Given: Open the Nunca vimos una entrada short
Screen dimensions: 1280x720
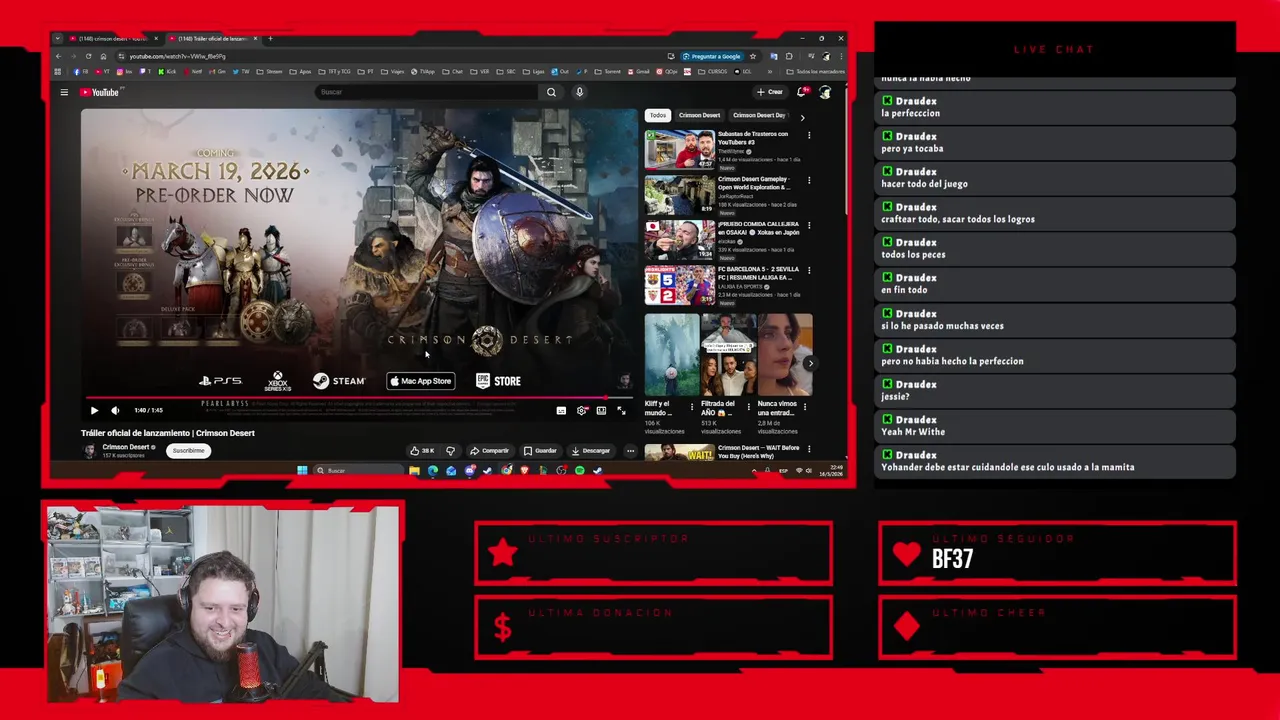Looking at the screenshot, I should pyautogui.click(x=785, y=355).
